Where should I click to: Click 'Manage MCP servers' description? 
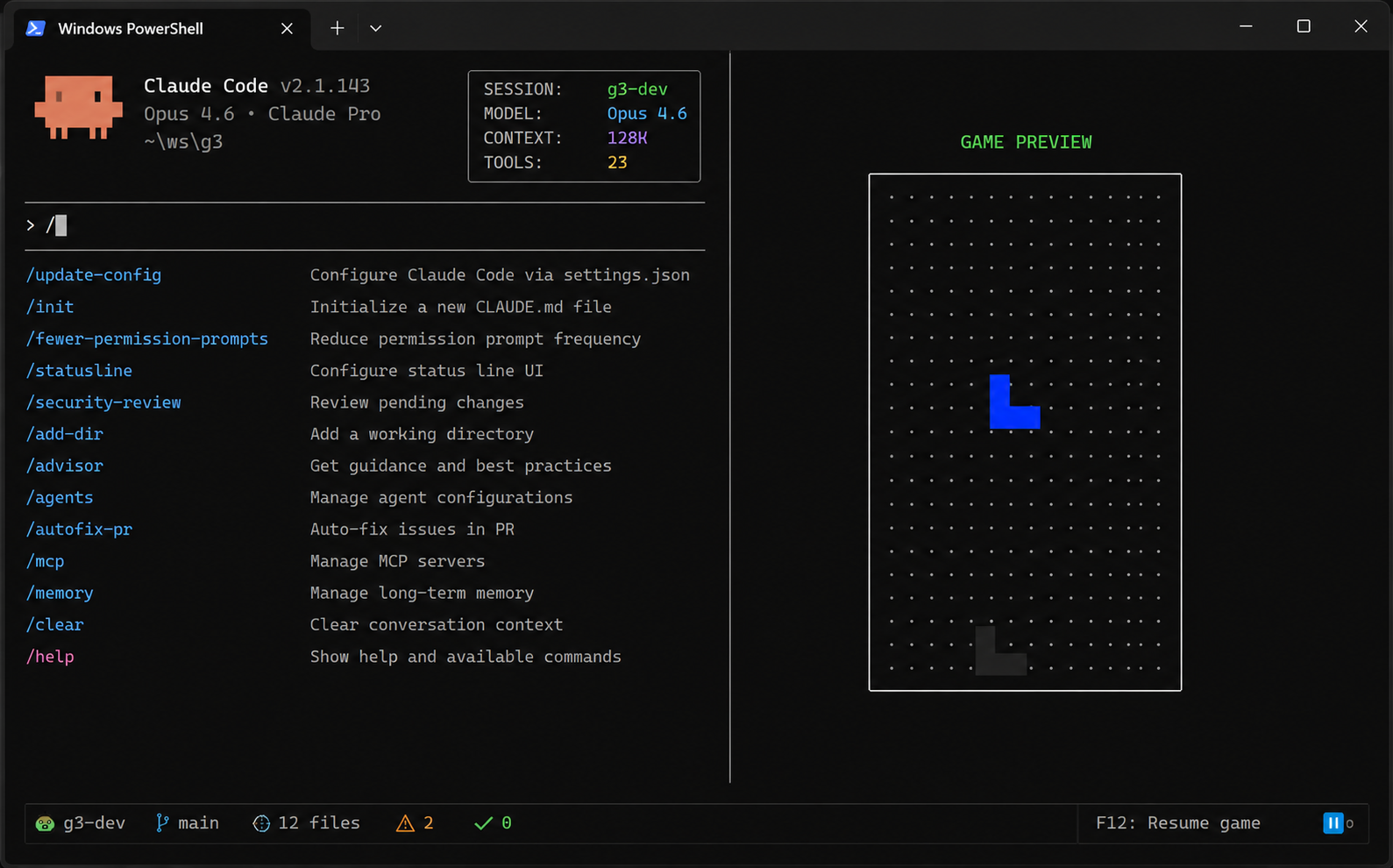click(x=397, y=561)
